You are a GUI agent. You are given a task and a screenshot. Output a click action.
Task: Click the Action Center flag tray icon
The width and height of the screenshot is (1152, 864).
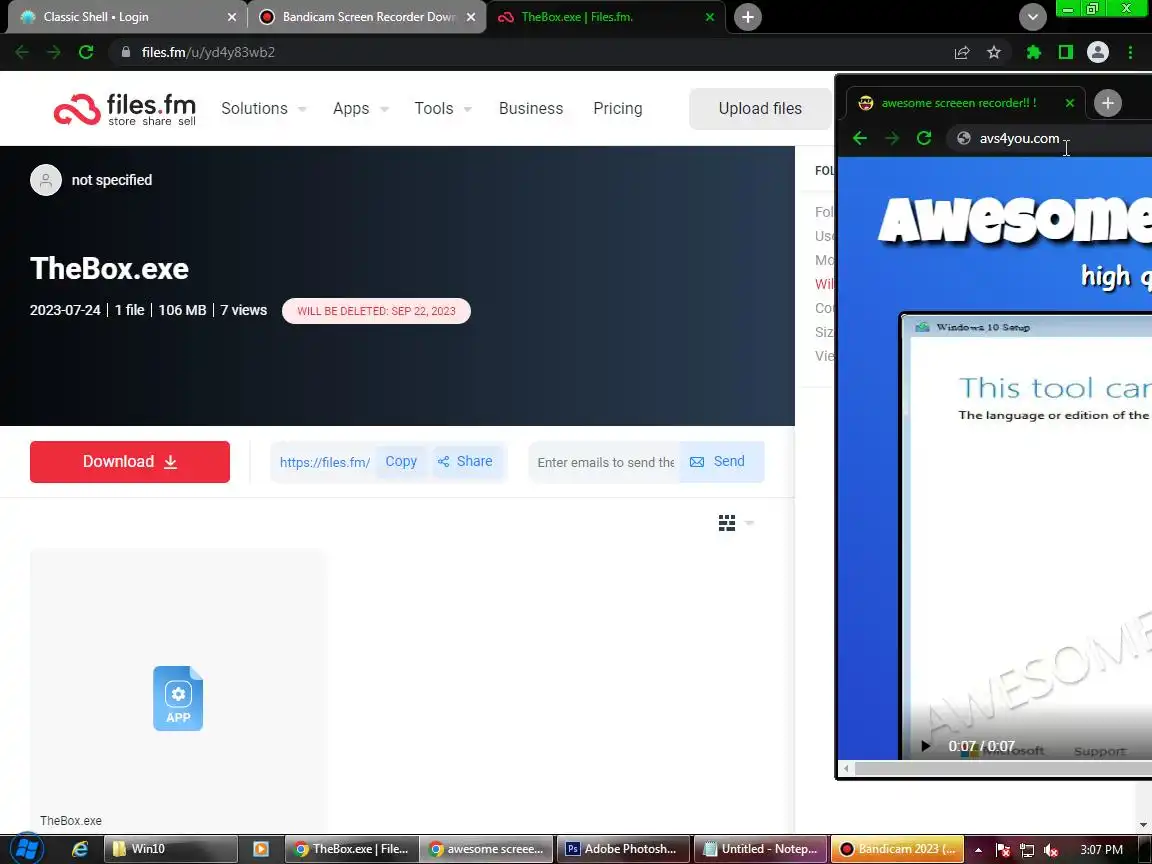[1002, 850]
